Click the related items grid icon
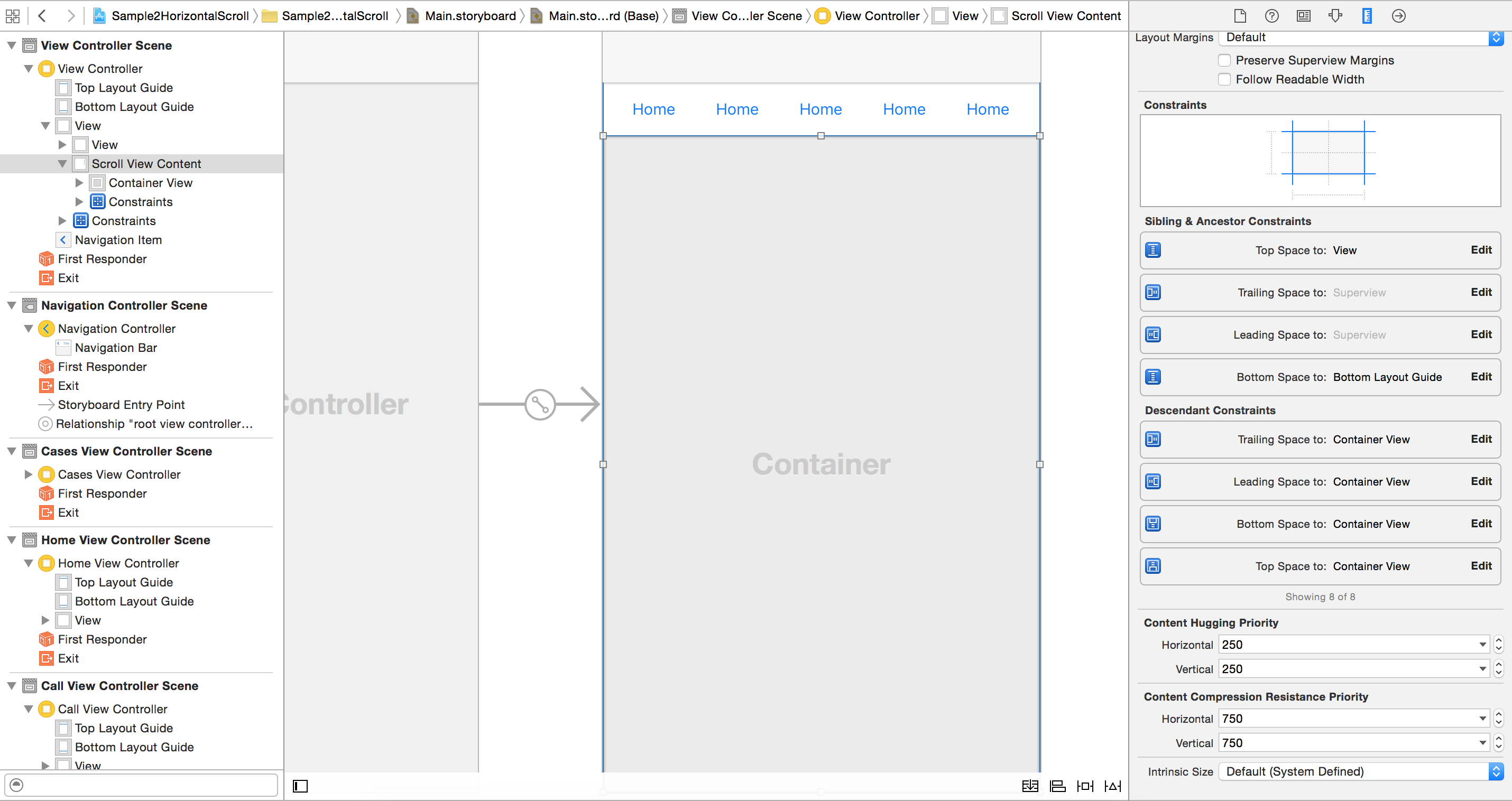Screen dimensions: 1512x801 coord(12,16)
